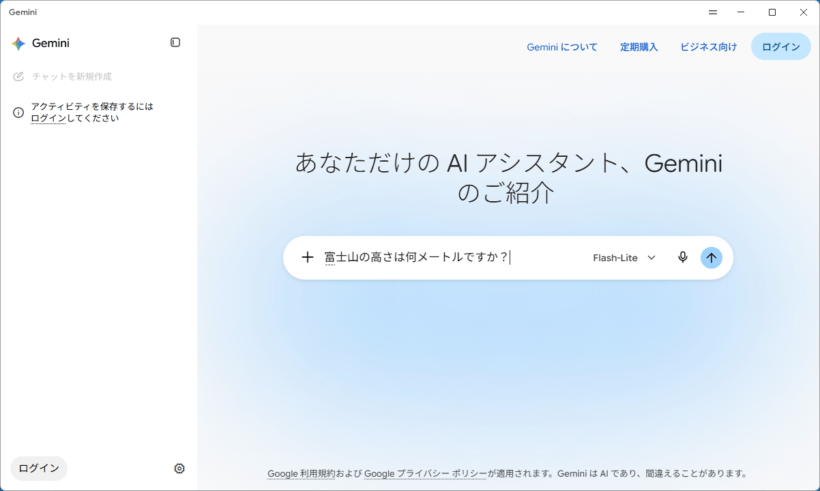Click the info circle icon beside activity notice
820x491 pixels.
pyautogui.click(x=18, y=112)
